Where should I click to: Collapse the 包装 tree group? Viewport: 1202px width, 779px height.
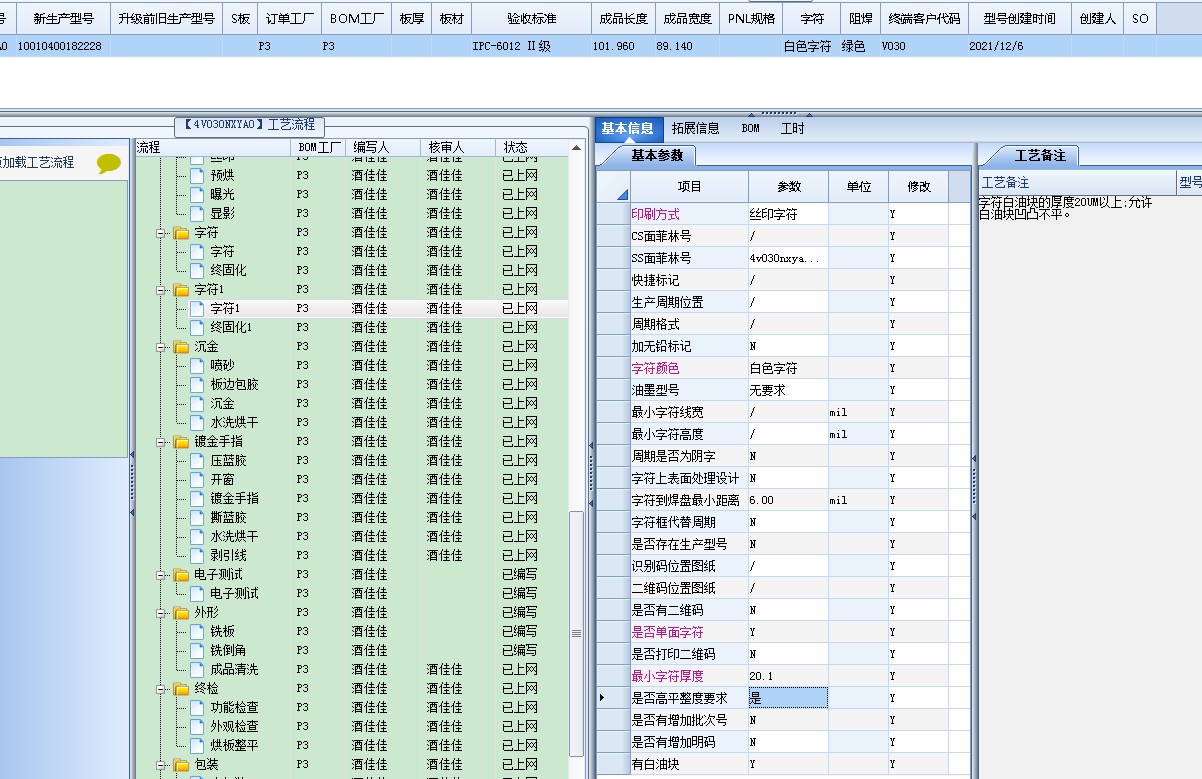click(160, 765)
